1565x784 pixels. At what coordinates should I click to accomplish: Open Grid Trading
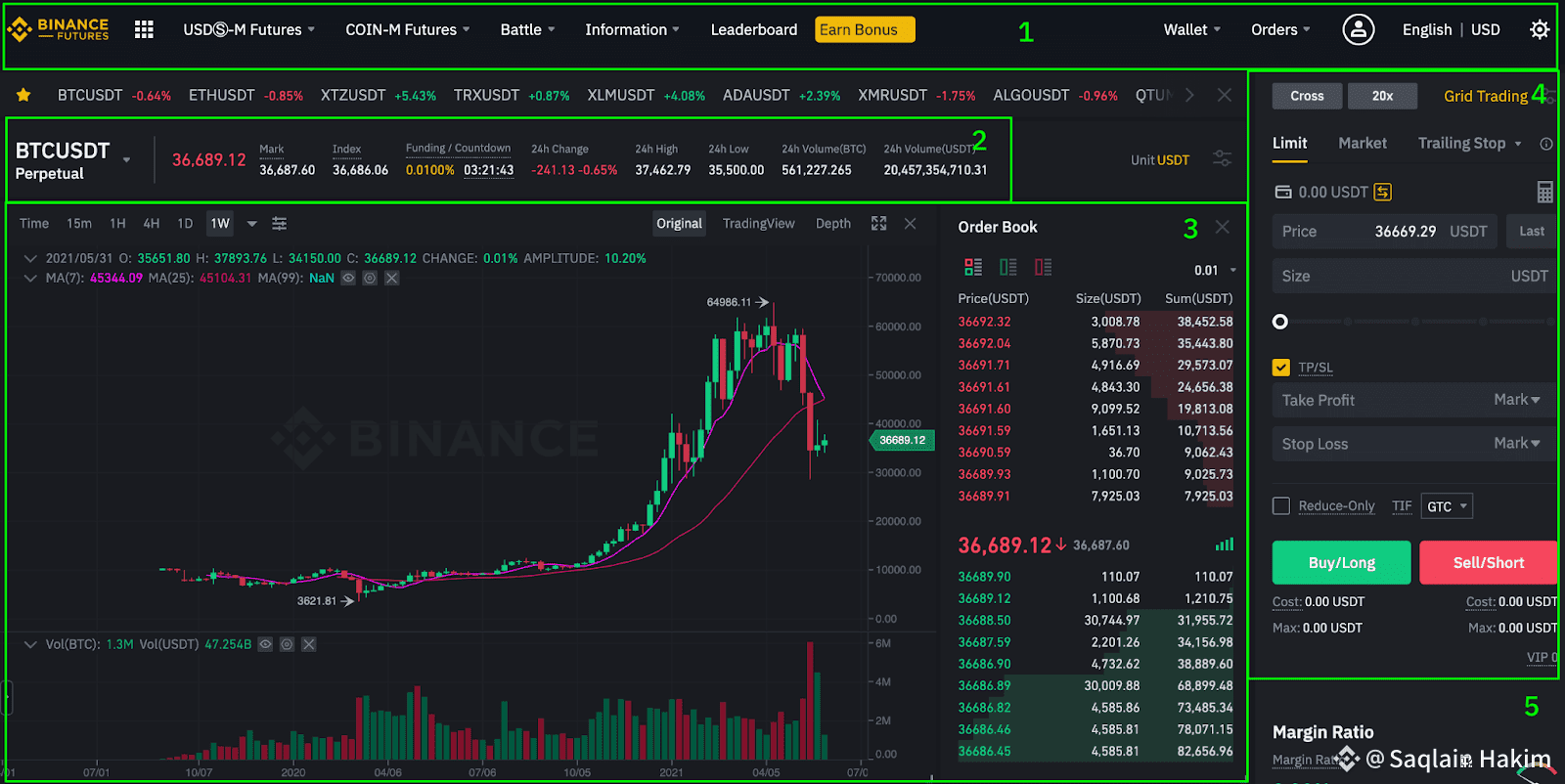click(1486, 96)
